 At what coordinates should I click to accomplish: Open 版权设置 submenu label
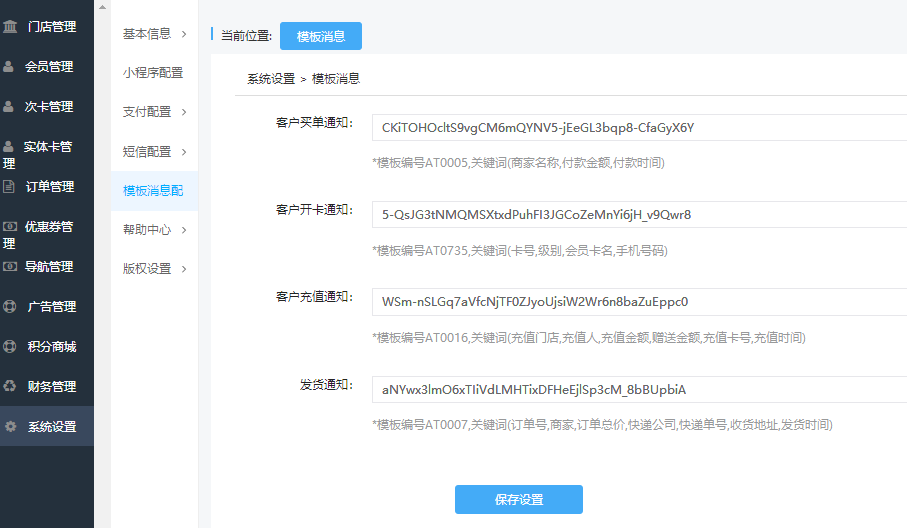pyautogui.click(x=147, y=269)
